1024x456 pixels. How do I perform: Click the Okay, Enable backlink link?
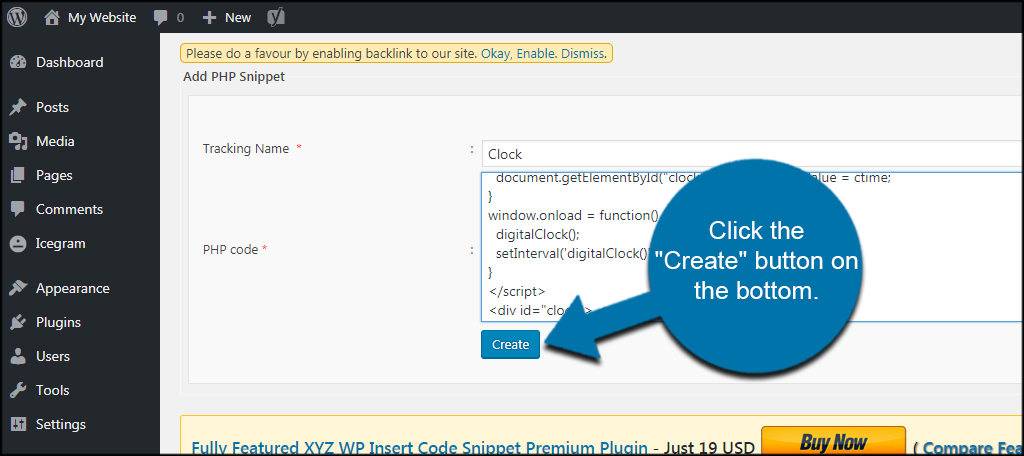tap(517, 53)
